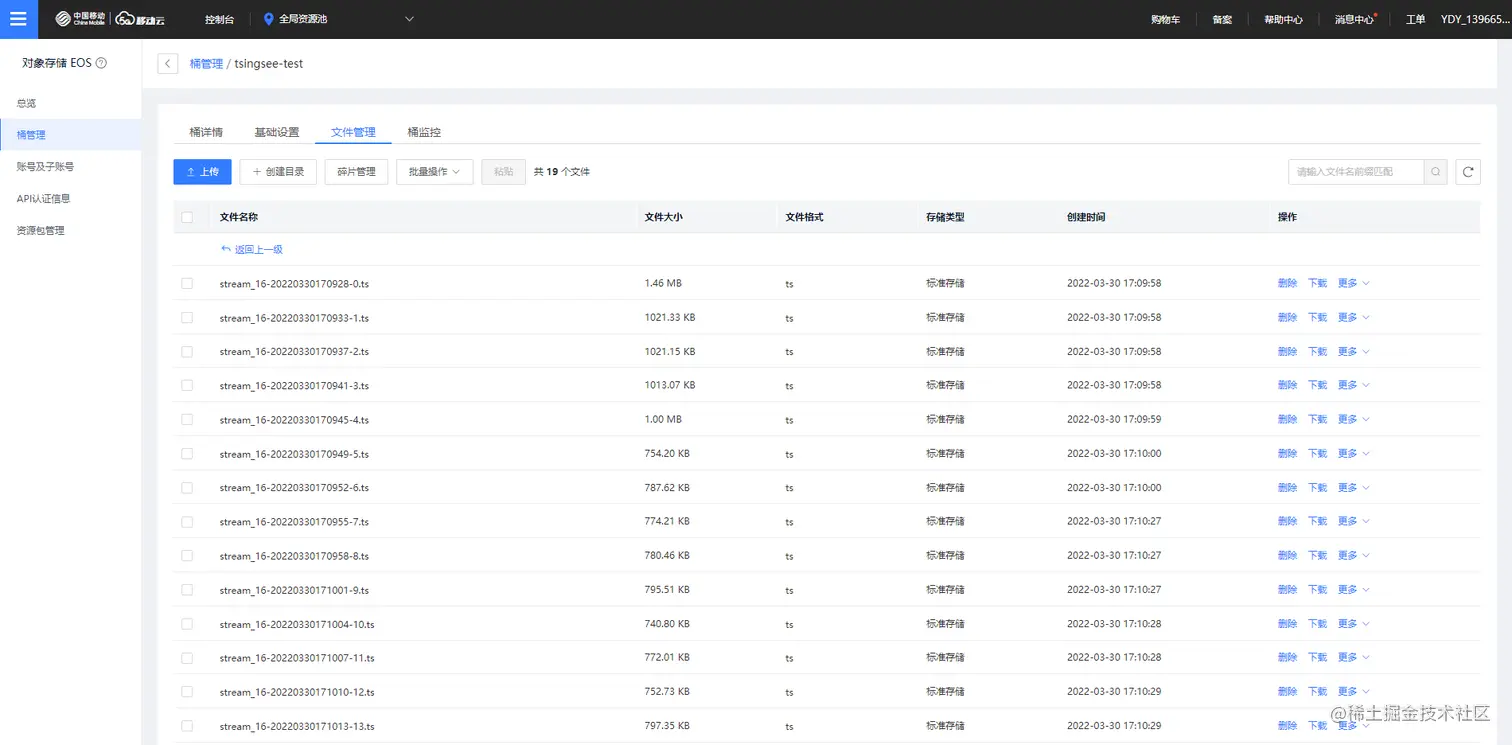The width and height of the screenshot is (1512, 745).
Task: Delete stream_16-20220330170928-0.ts
Action: click(1287, 283)
